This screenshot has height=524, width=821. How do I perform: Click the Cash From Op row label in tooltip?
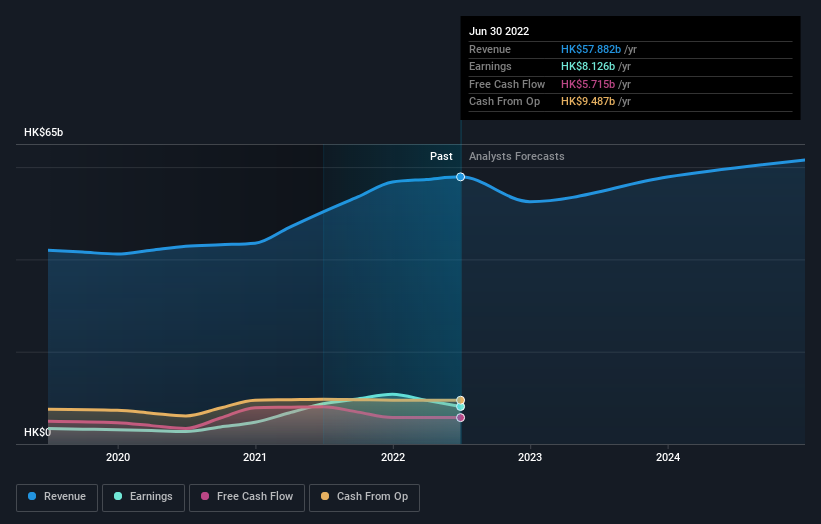click(504, 102)
